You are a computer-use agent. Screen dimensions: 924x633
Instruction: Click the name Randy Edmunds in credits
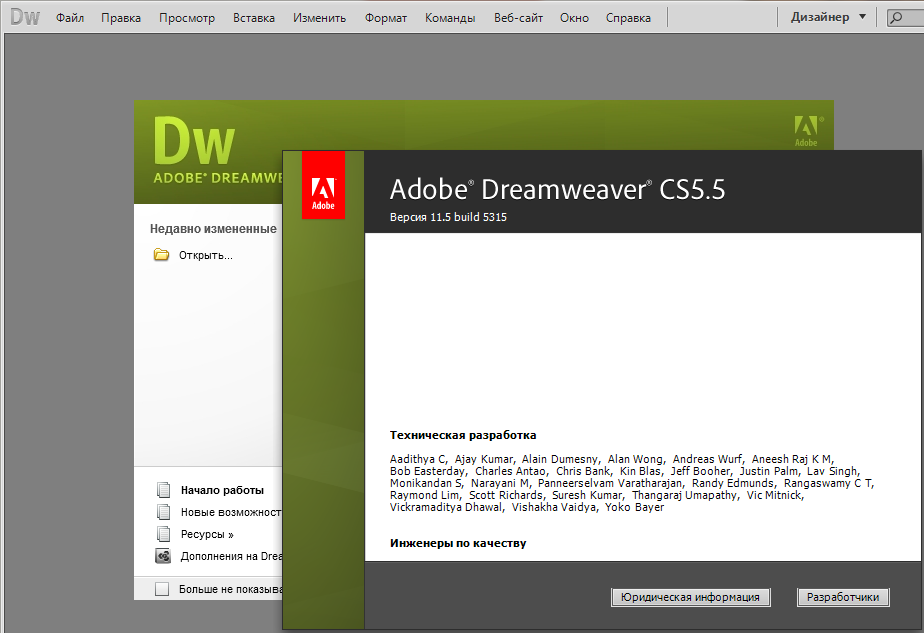click(x=732, y=483)
